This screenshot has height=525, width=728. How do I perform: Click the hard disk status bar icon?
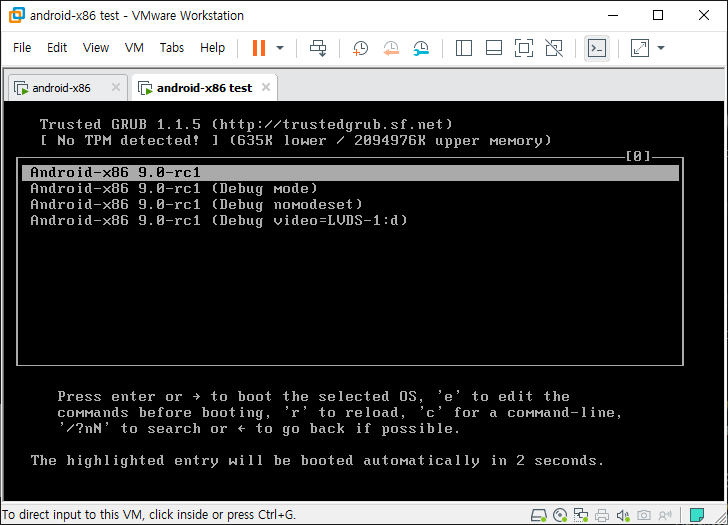pyautogui.click(x=539, y=515)
